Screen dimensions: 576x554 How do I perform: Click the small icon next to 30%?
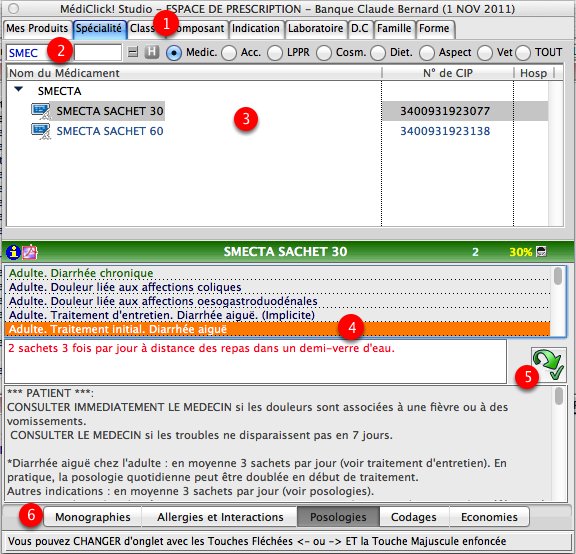coord(541,252)
